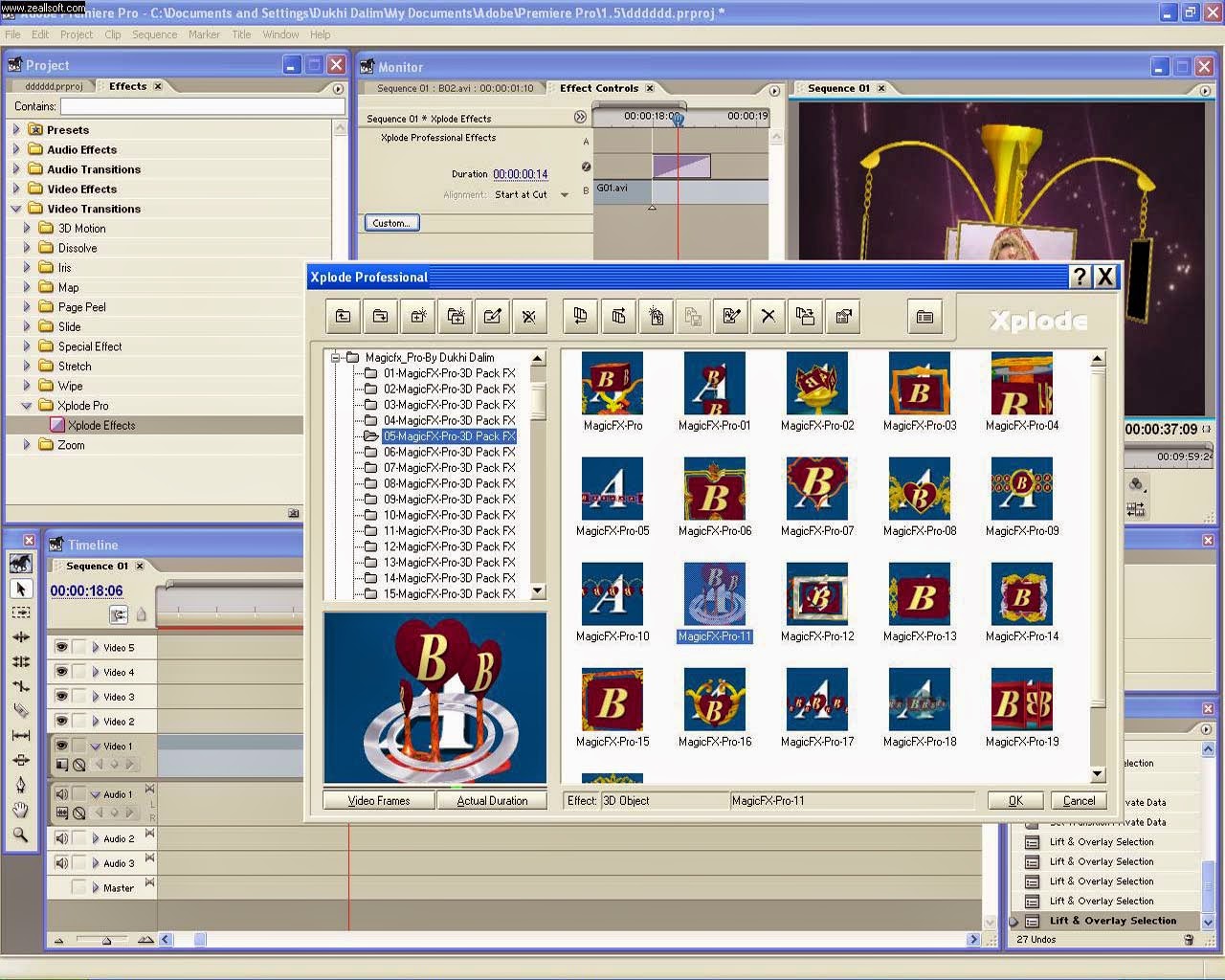
Task: Hide the Video 4 track
Action: [x=61, y=672]
